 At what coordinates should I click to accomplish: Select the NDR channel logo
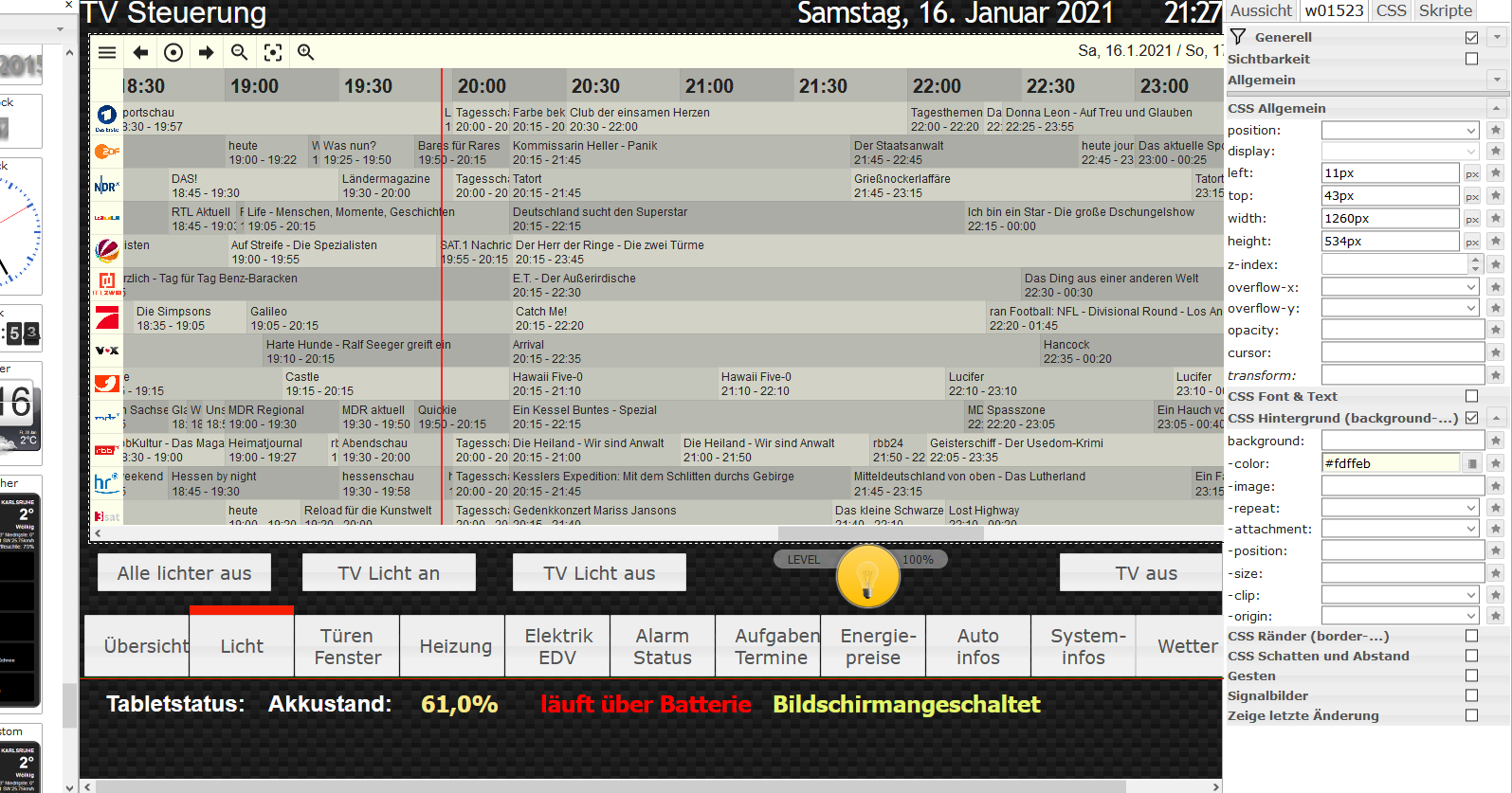107,186
